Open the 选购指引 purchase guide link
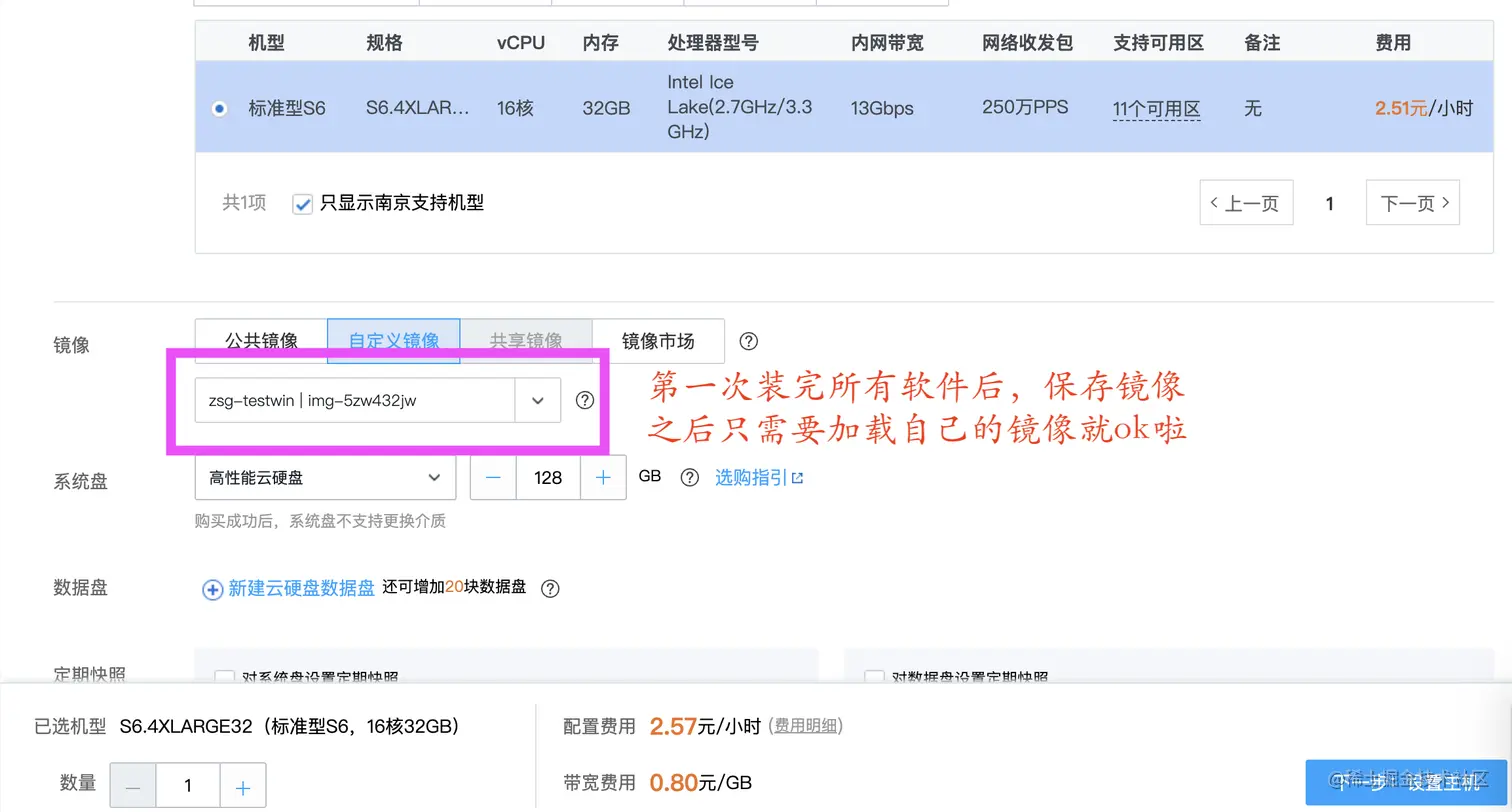 tap(753, 477)
